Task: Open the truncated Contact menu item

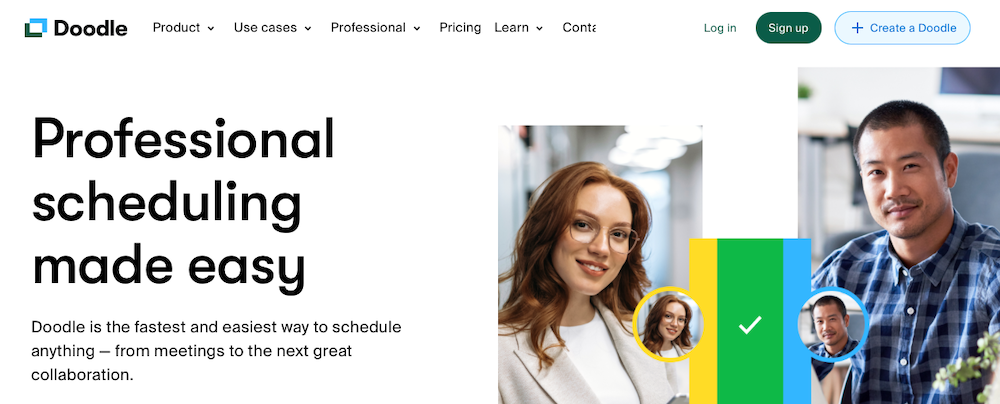Action: pyautogui.click(x=579, y=27)
